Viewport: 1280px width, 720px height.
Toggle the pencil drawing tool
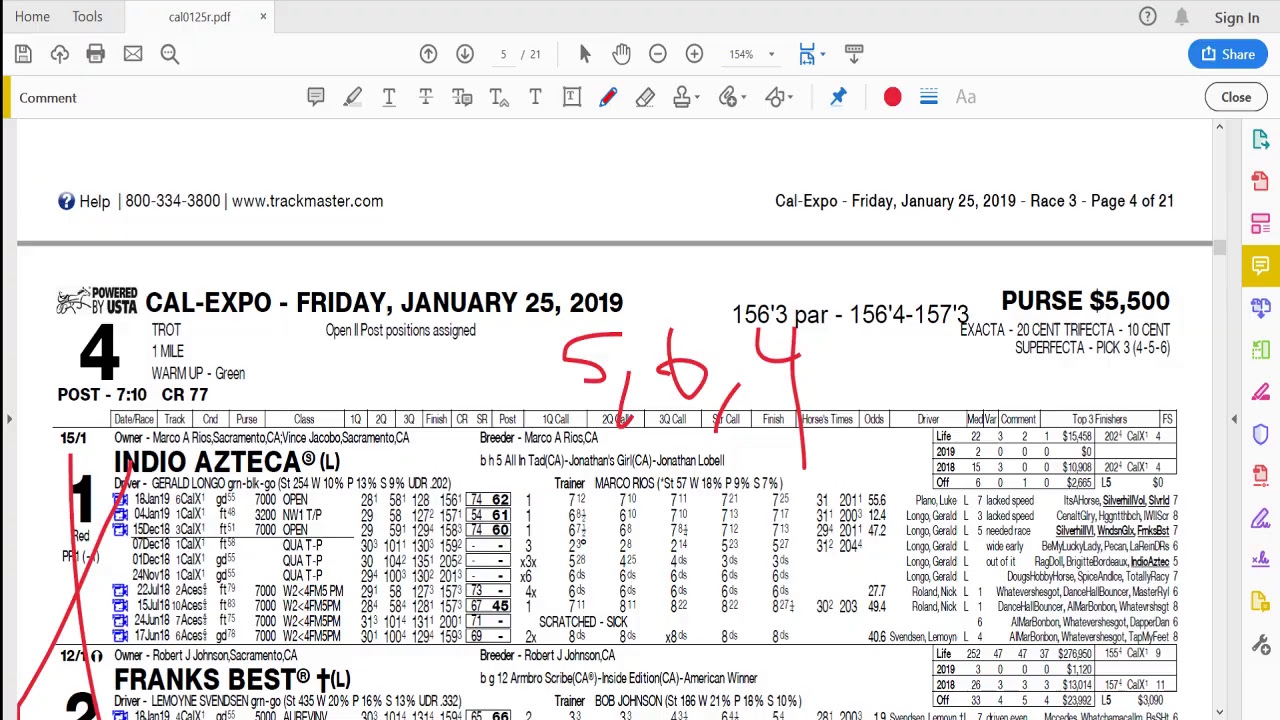608,97
